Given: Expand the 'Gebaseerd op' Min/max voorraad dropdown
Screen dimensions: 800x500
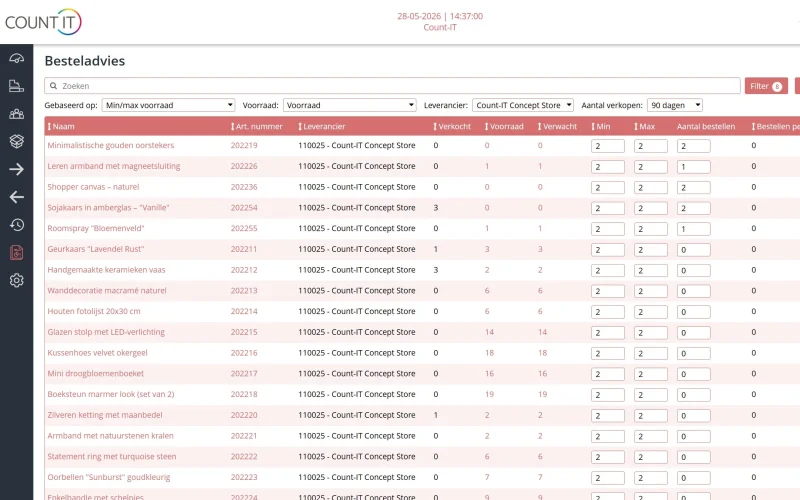Looking at the screenshot, I should pos(168,105).
